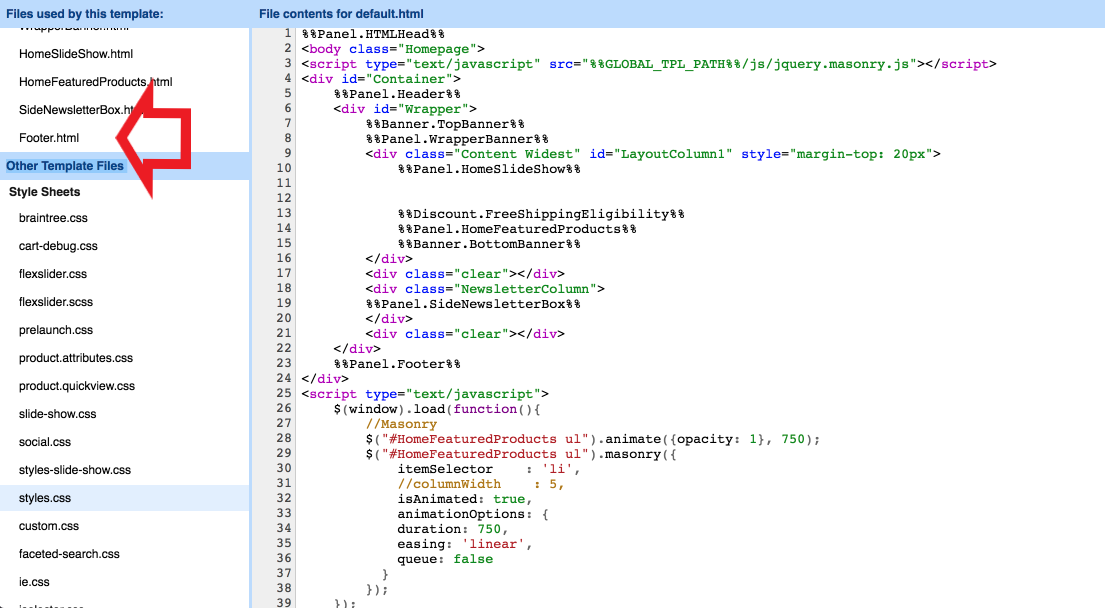The image size is (1105, 608).
Task: Open cart-debug.css stylesheet
Action: [x=58, y=246]
